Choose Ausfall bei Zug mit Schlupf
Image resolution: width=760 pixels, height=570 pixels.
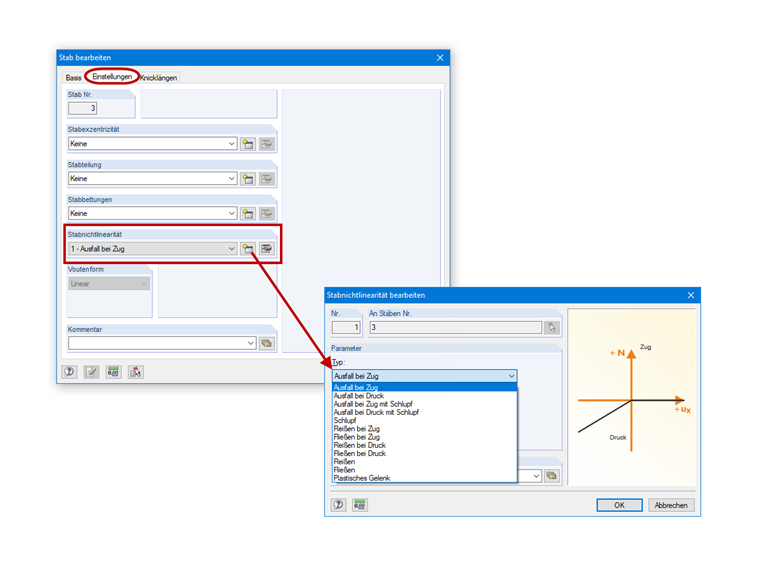(425, 404)
